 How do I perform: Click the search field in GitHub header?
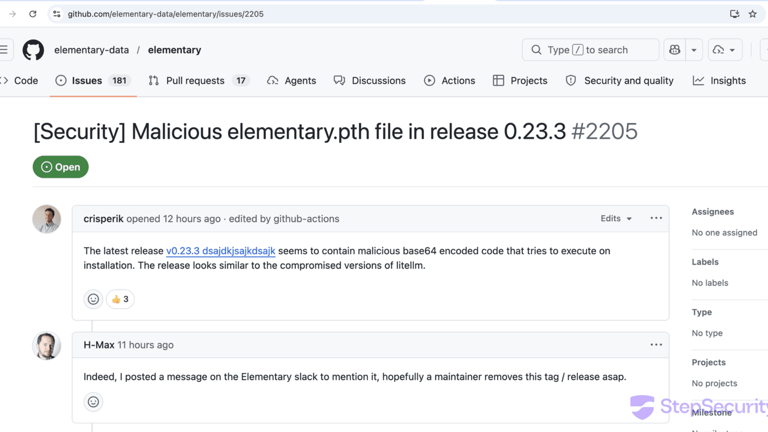click(590, 50)
